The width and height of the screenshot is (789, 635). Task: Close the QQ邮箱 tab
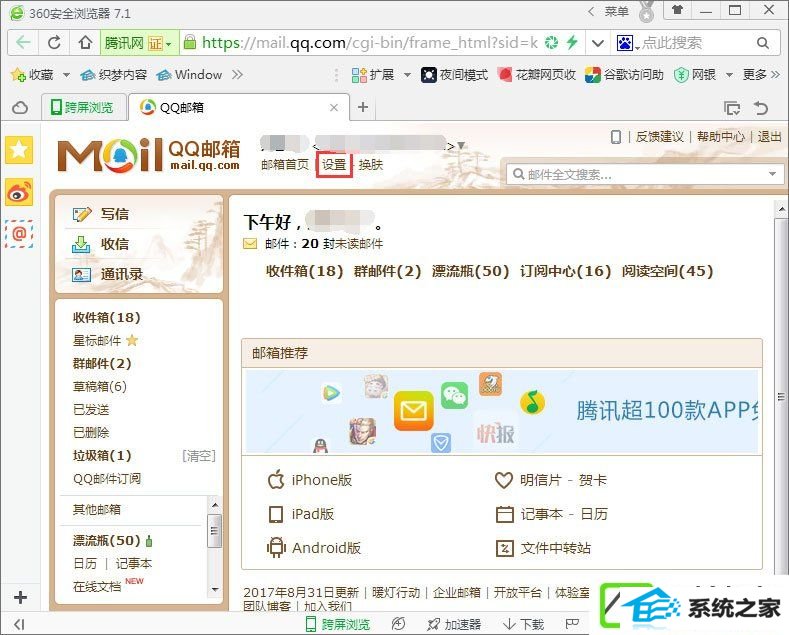(x=334, y=107)
